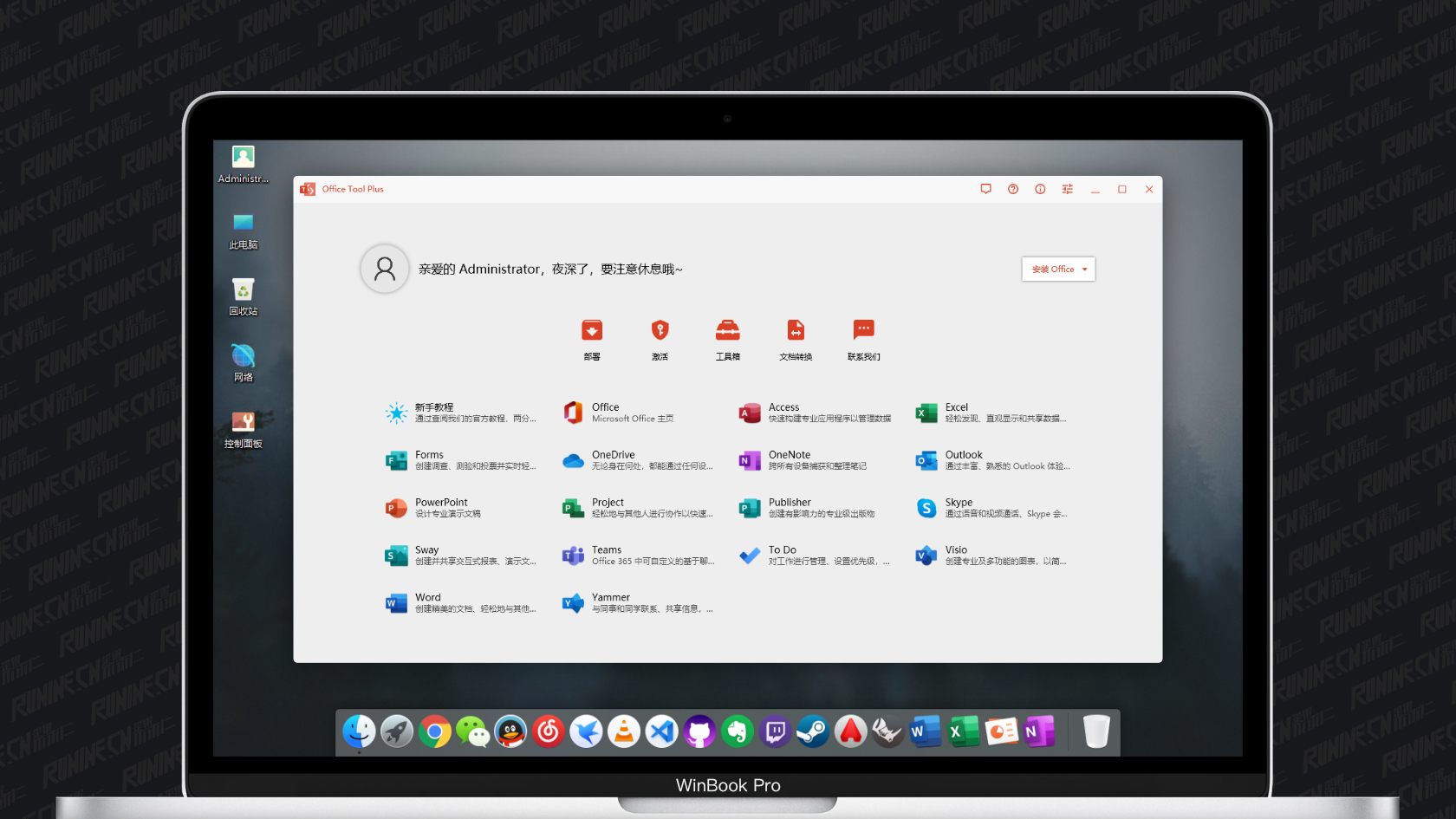Open the settings sliders icon in title bar
This screenshot has width=1456, height=819.
click(1068, 189)
